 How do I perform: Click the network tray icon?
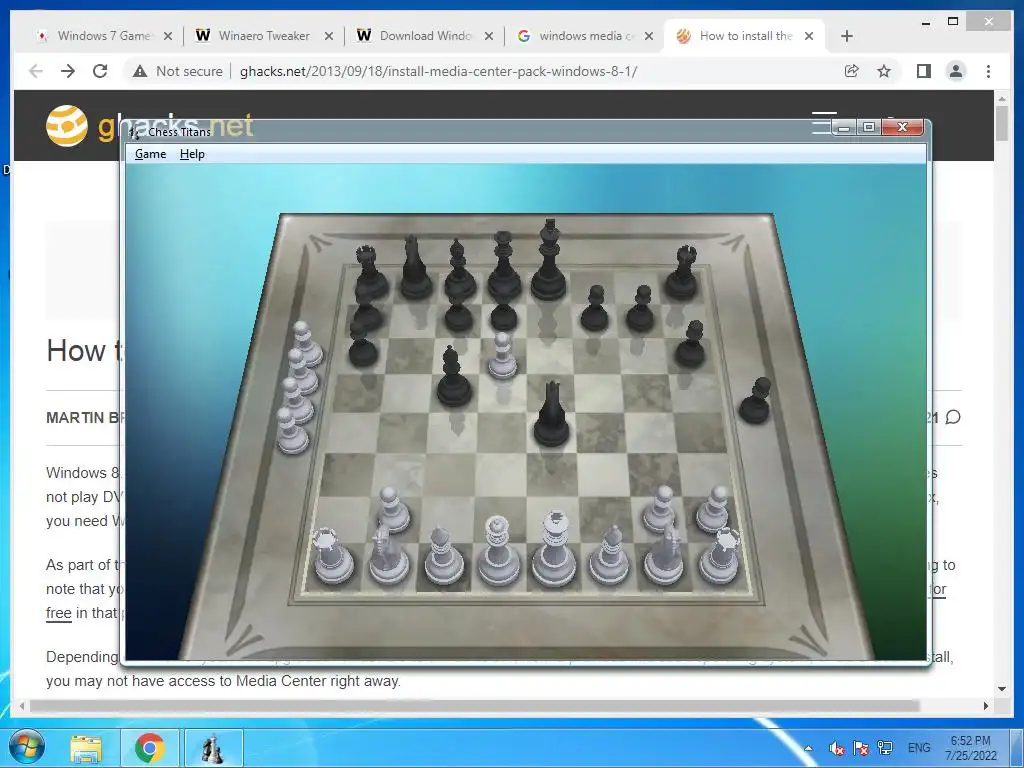(x=885, y=748)
